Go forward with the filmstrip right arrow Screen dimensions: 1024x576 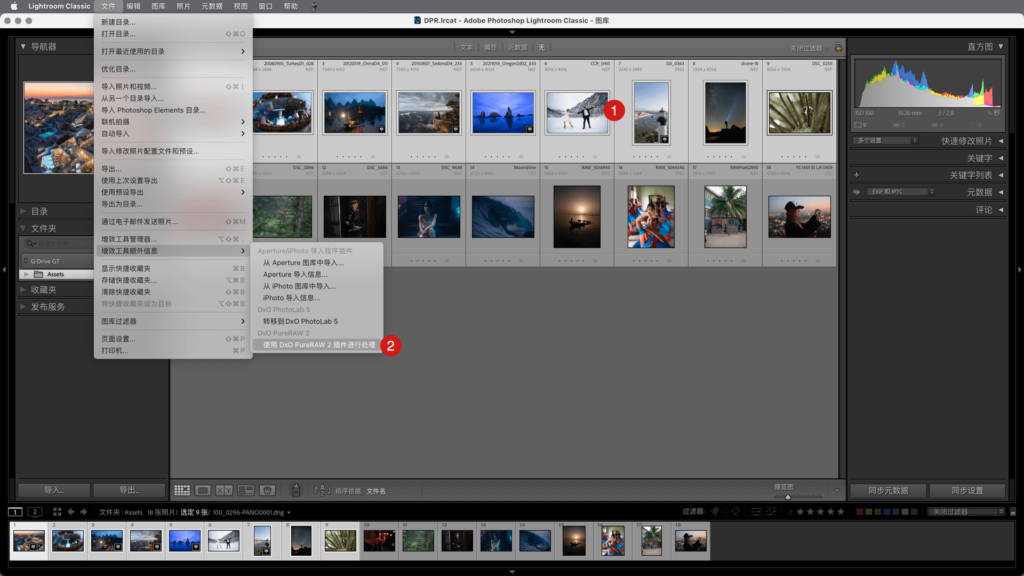pos(84,512)
